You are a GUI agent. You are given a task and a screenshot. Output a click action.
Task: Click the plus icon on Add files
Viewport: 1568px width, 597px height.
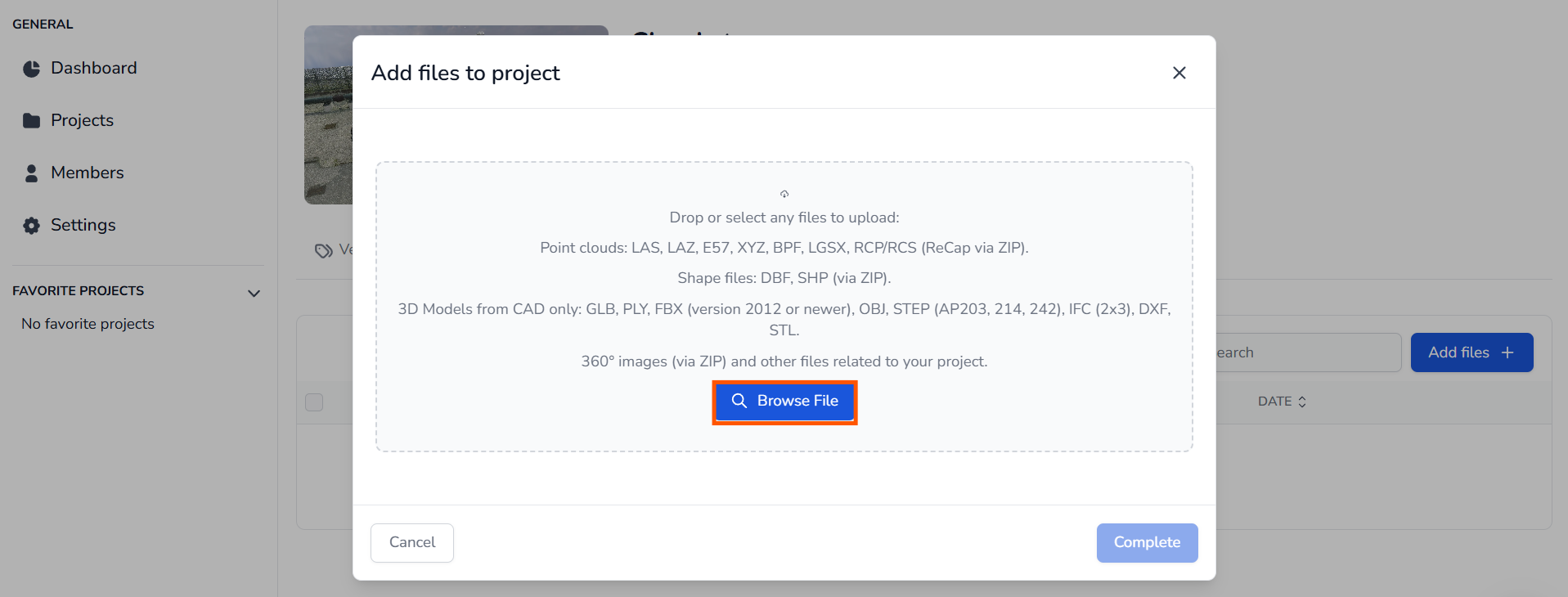click(1507, 352)
